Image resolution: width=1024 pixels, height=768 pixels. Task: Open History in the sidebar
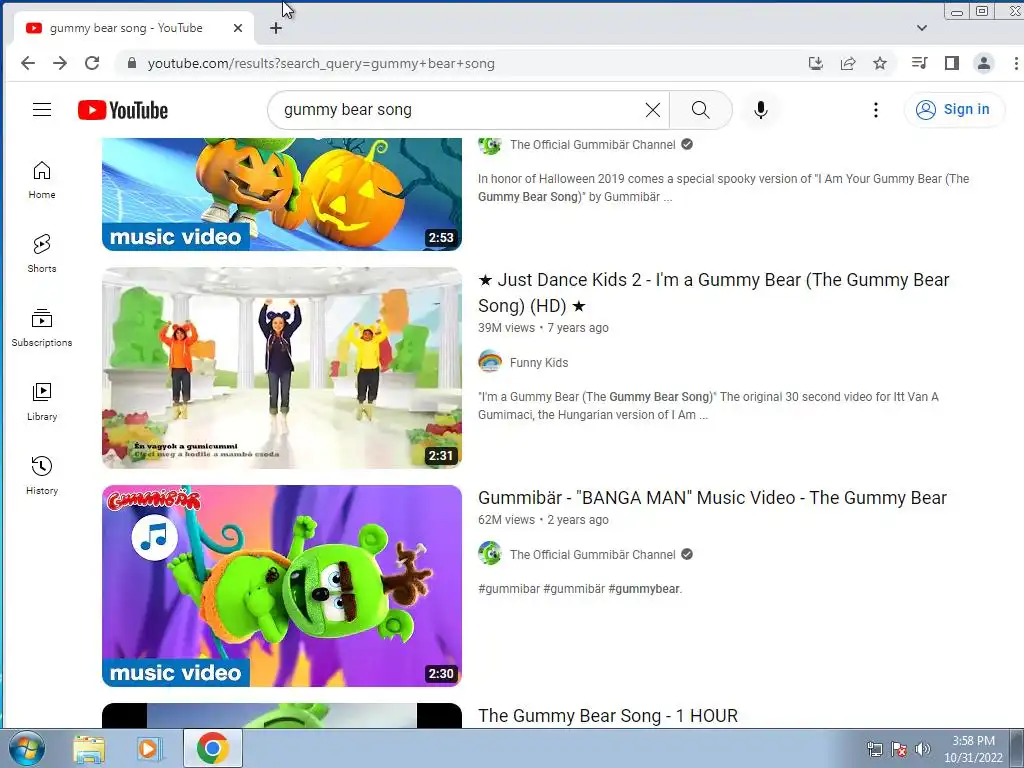[42, 475]
